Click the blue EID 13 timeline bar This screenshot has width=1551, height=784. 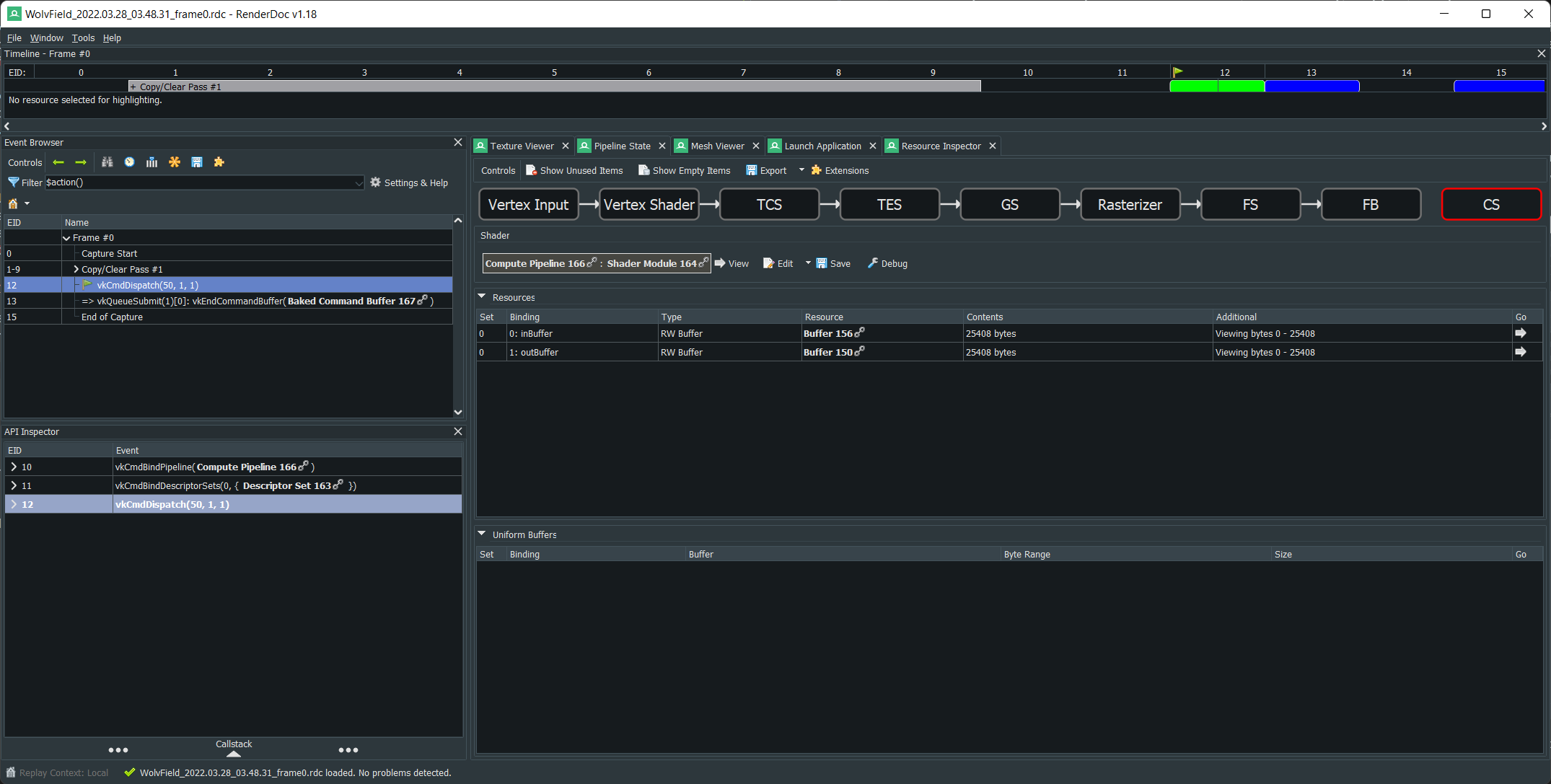pyautogui.click(x=1312, y=86)
